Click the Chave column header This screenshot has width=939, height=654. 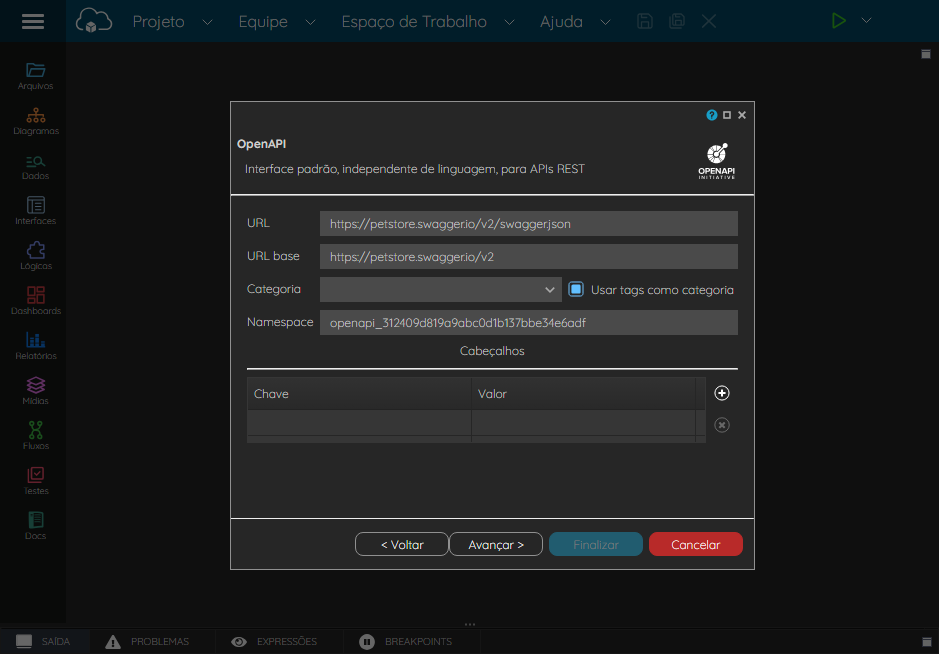click(359, 393)
